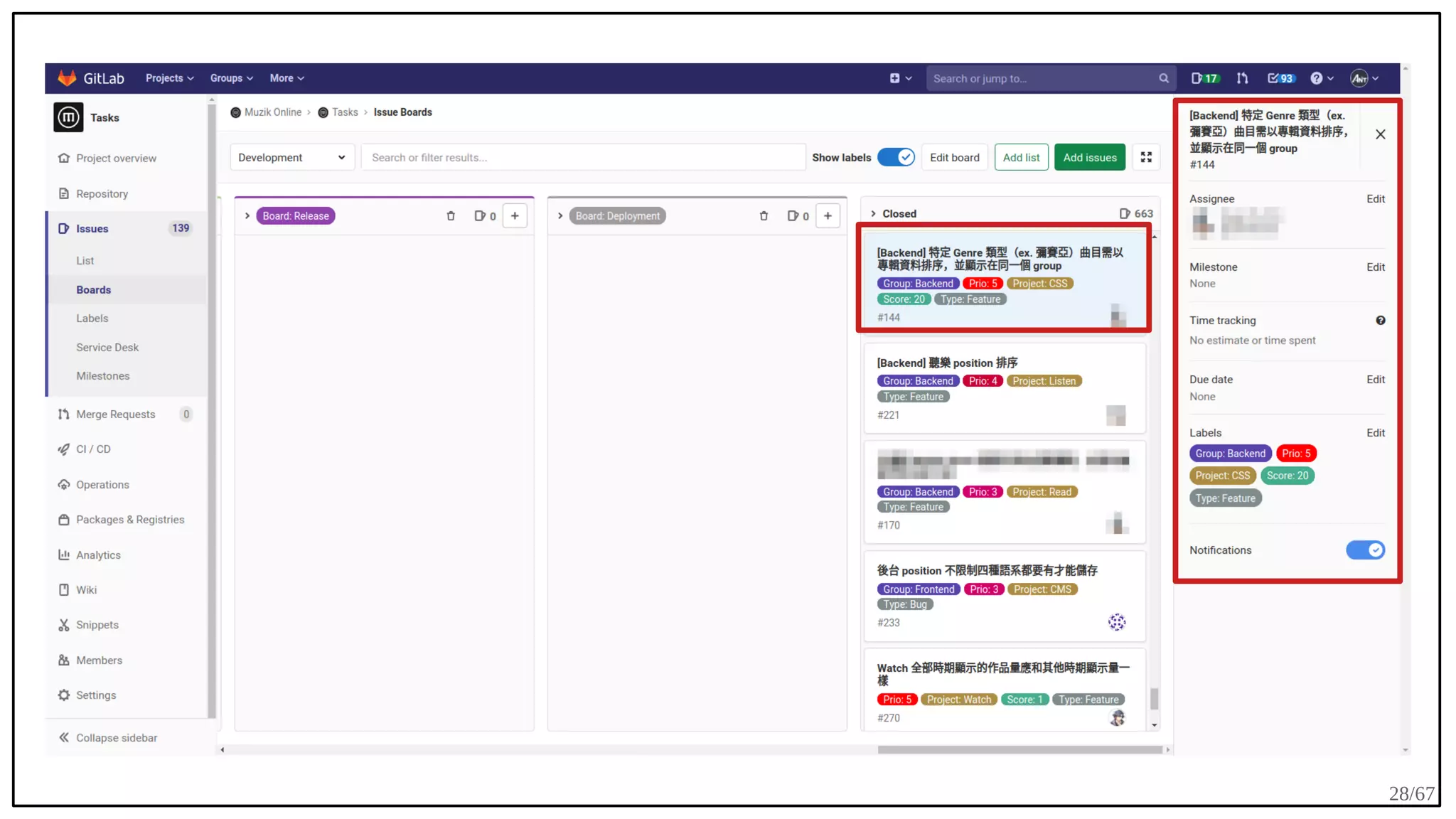Image resolution: width=1456 pixels, height=819 pixels.
Task: Collapse the left sidebar
Action: 108,738
